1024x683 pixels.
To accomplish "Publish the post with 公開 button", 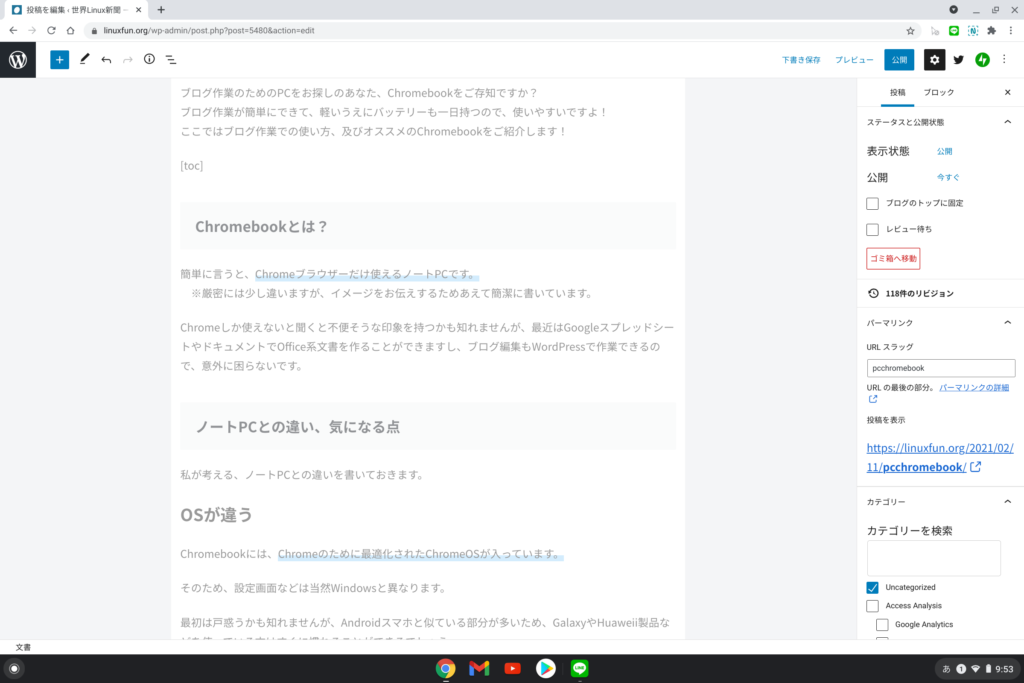I will (899, 59).
